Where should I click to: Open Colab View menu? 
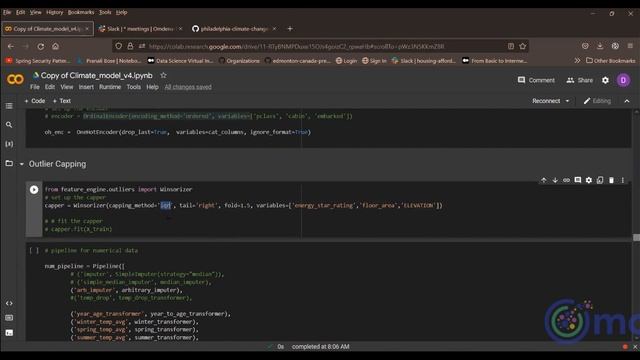click(x=67, y=87)
